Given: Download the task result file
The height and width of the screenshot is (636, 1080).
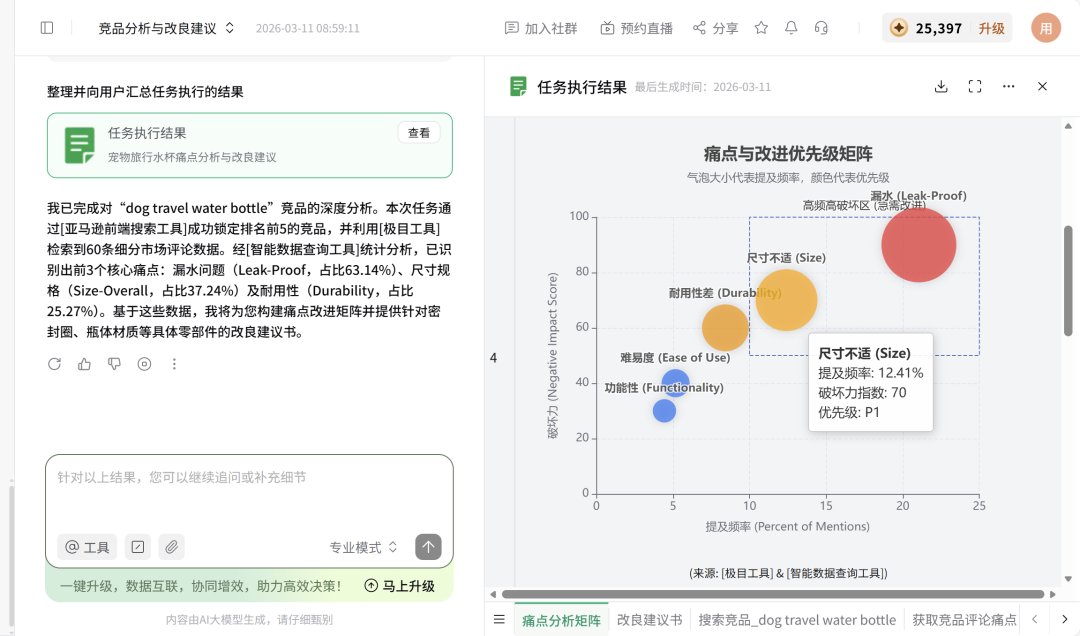Looking at the screenshot, I should (941, 86).
